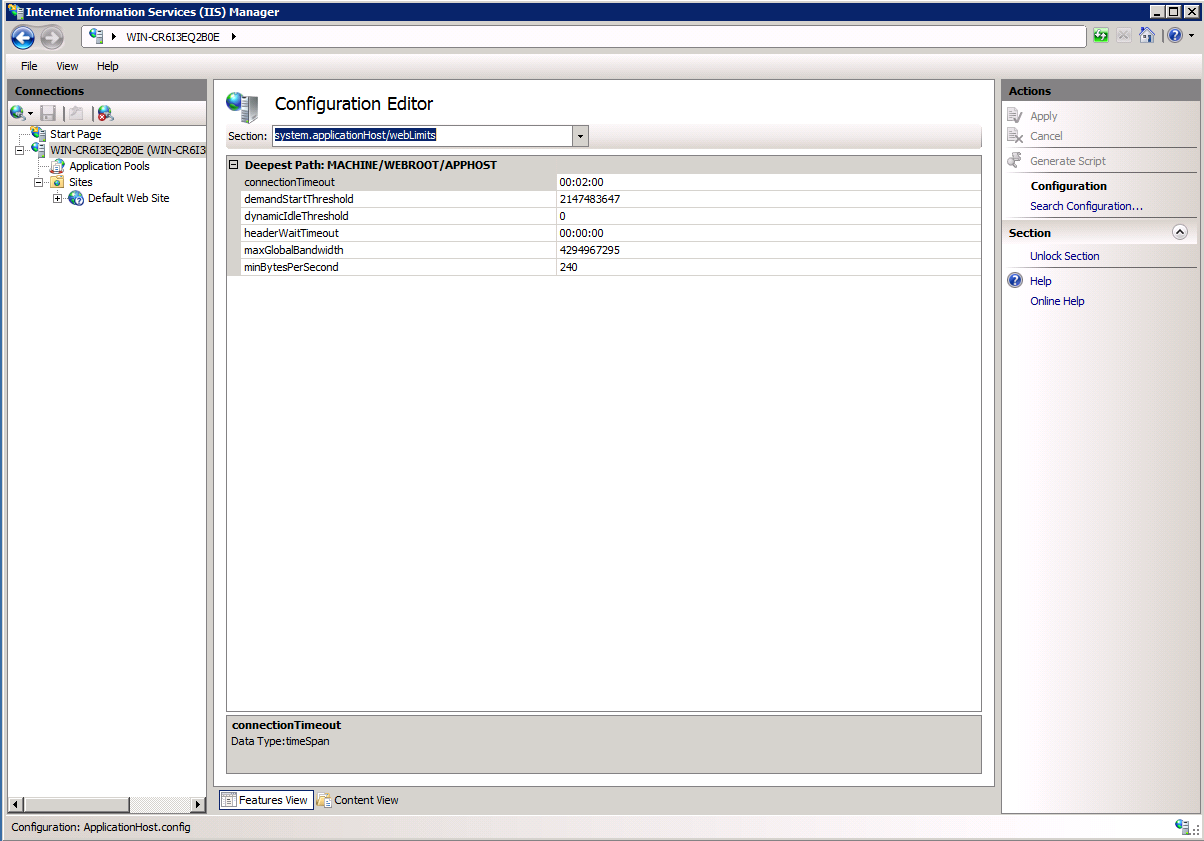Click the Up folder icon in Connections toolbar

tap(76, 114)
